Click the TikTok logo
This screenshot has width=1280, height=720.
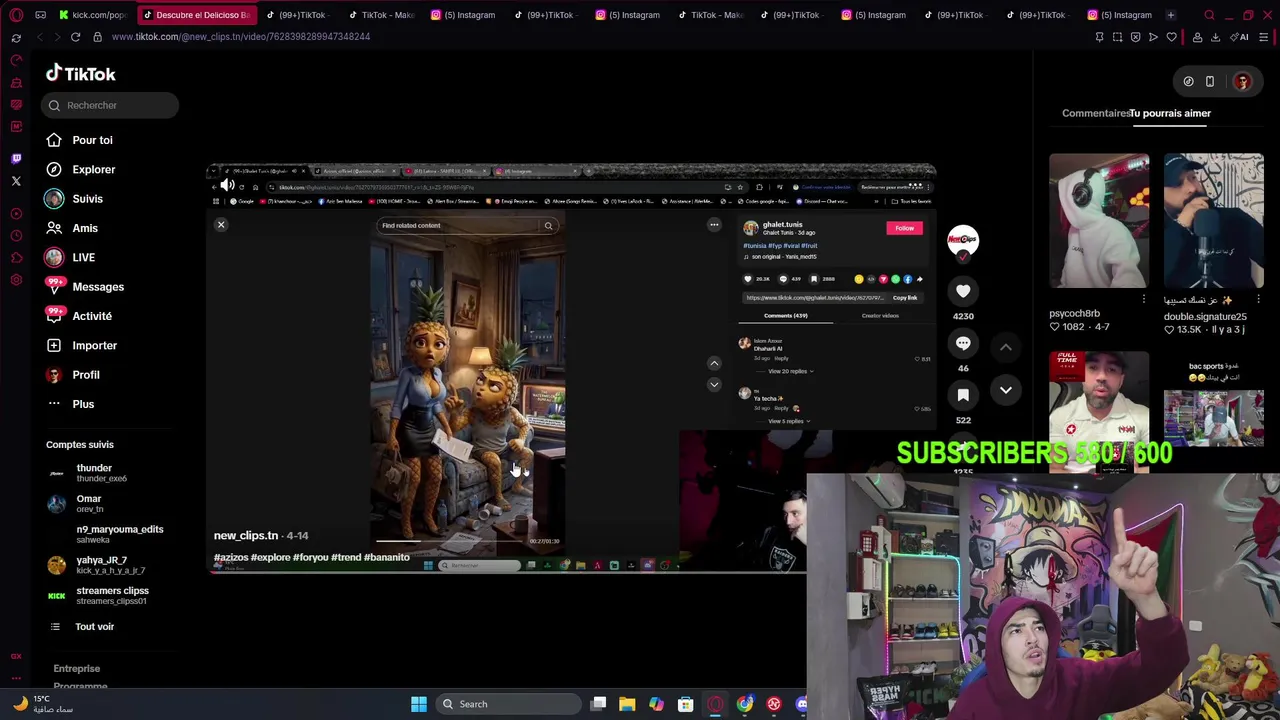[80, 73]
